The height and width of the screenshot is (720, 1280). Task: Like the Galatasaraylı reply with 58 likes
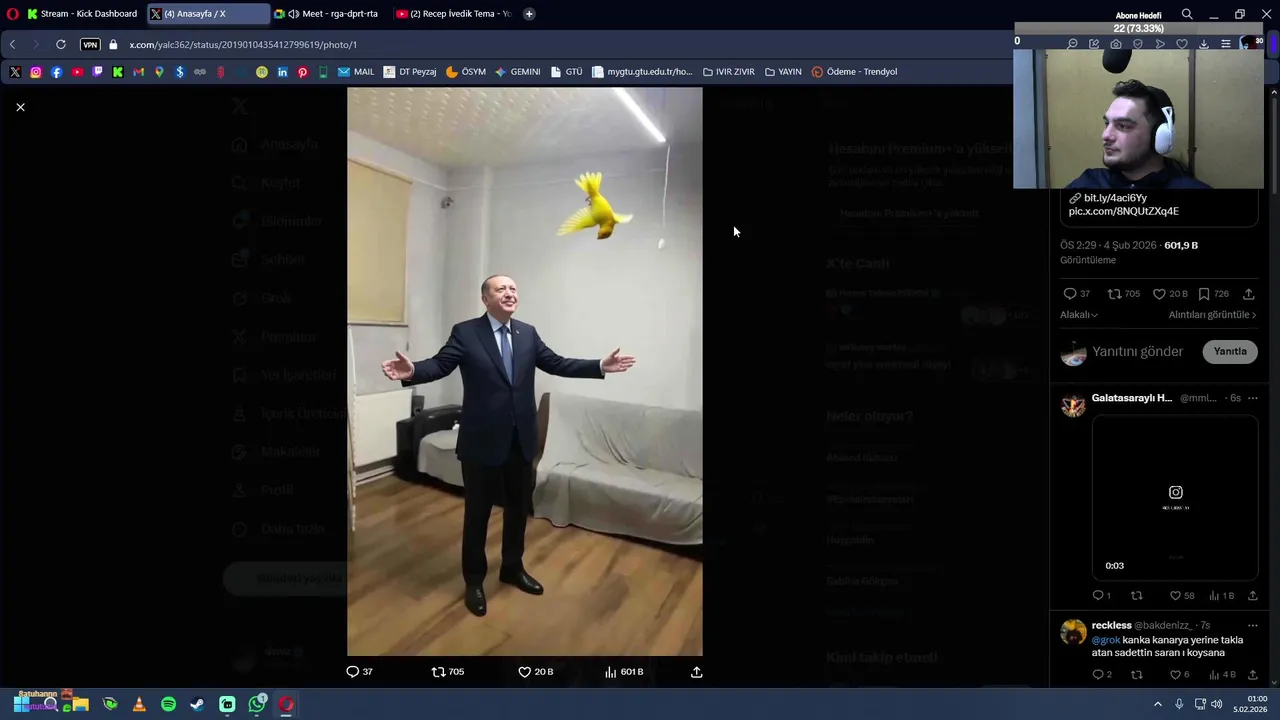click(1176, 596)
